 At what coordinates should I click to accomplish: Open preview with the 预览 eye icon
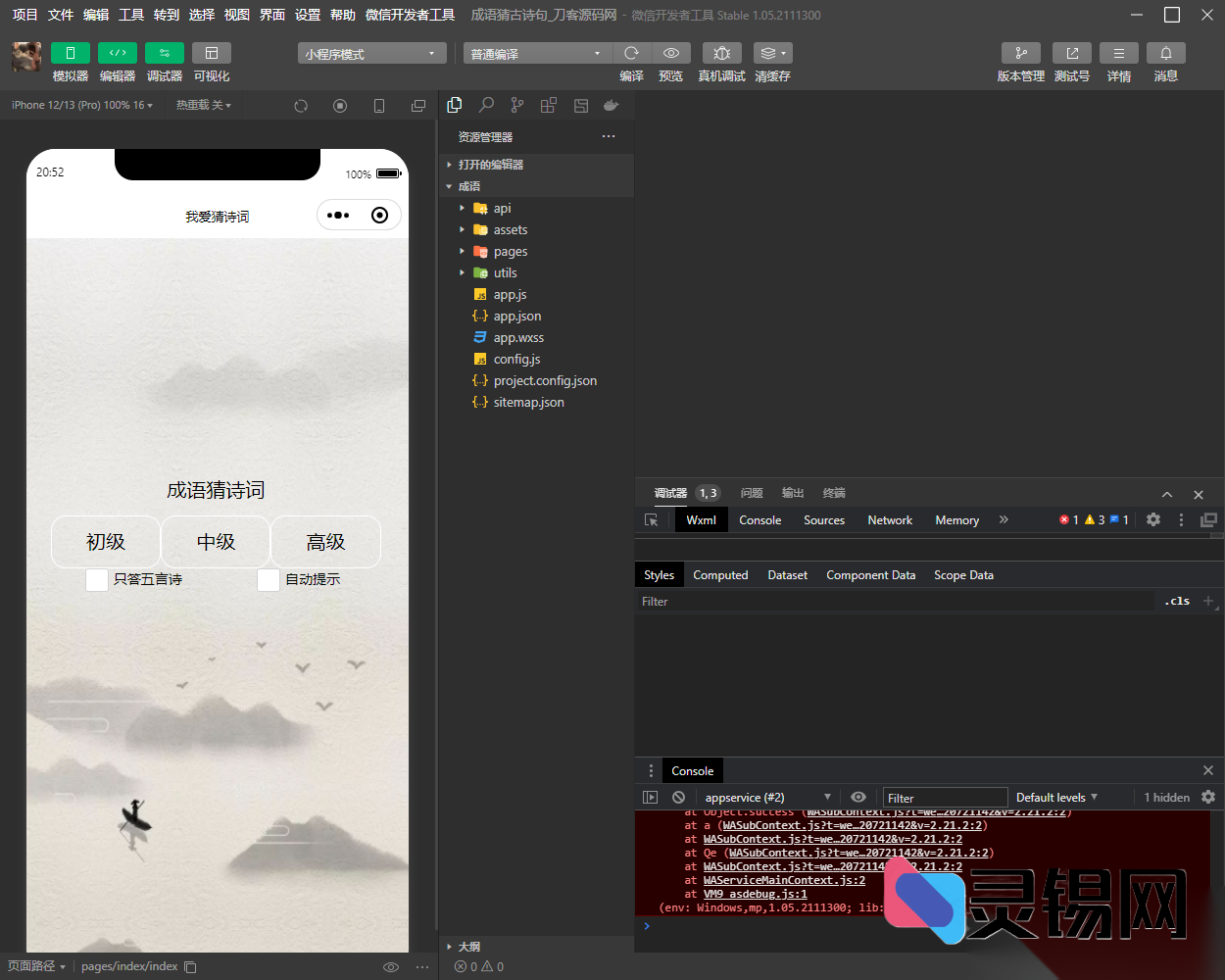670,53
